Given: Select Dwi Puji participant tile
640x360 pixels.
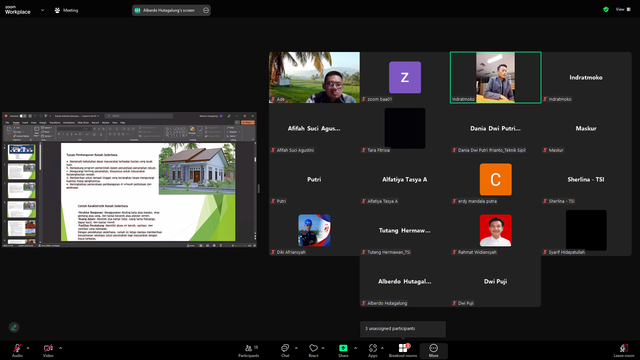Looking at the screenshot, I should [496, 281].
